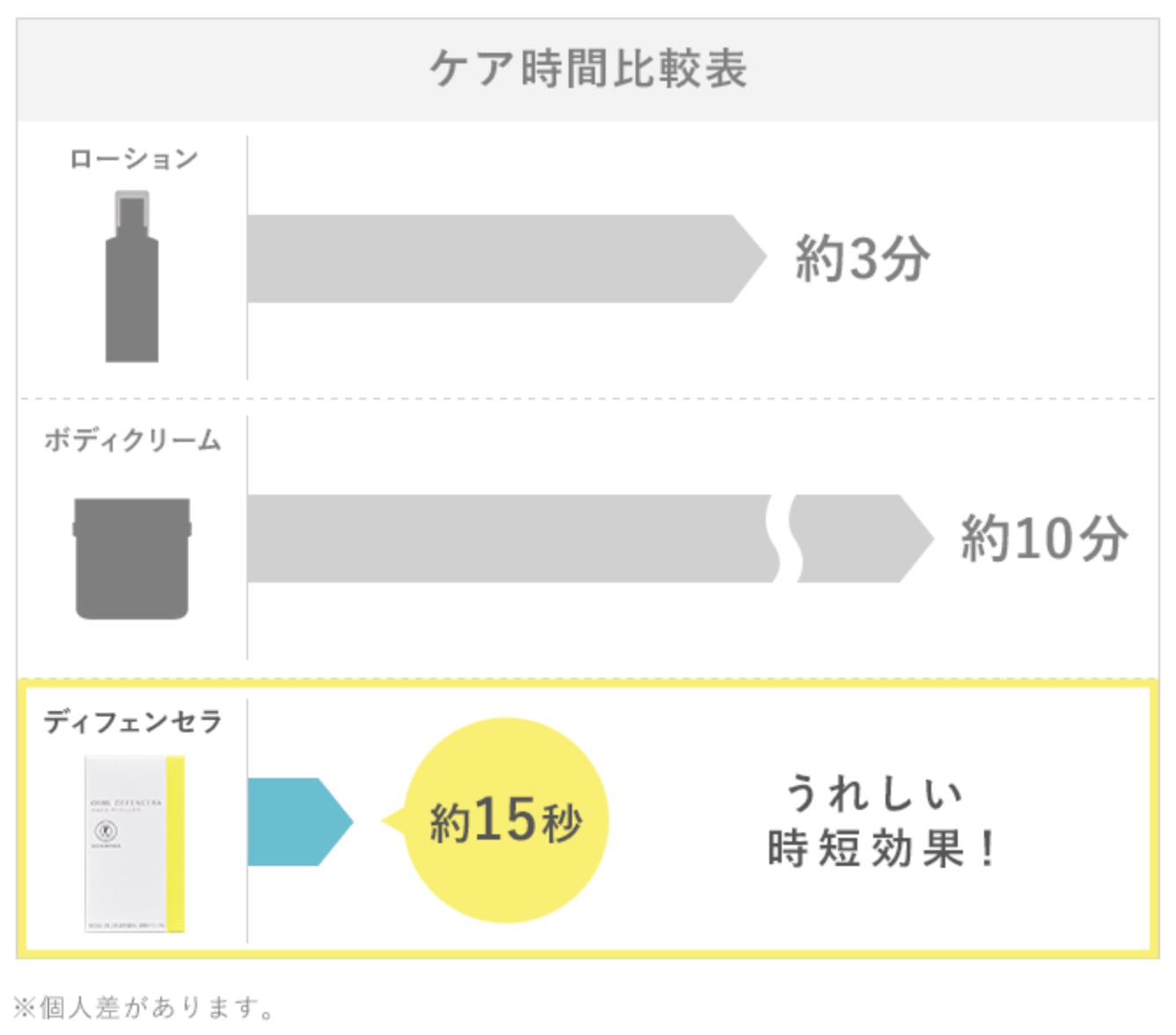Click the ボディクリーム label

(x=133, y=439)
